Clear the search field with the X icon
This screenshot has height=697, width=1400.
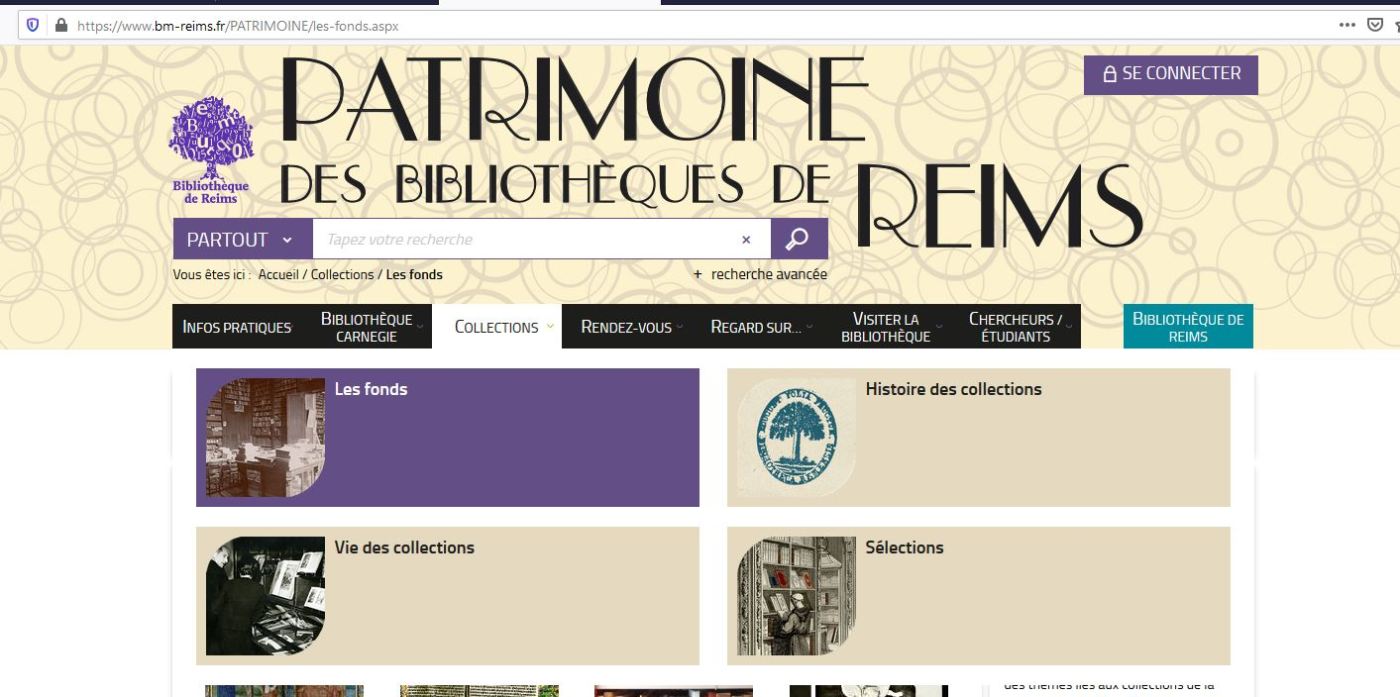[746, 240]
